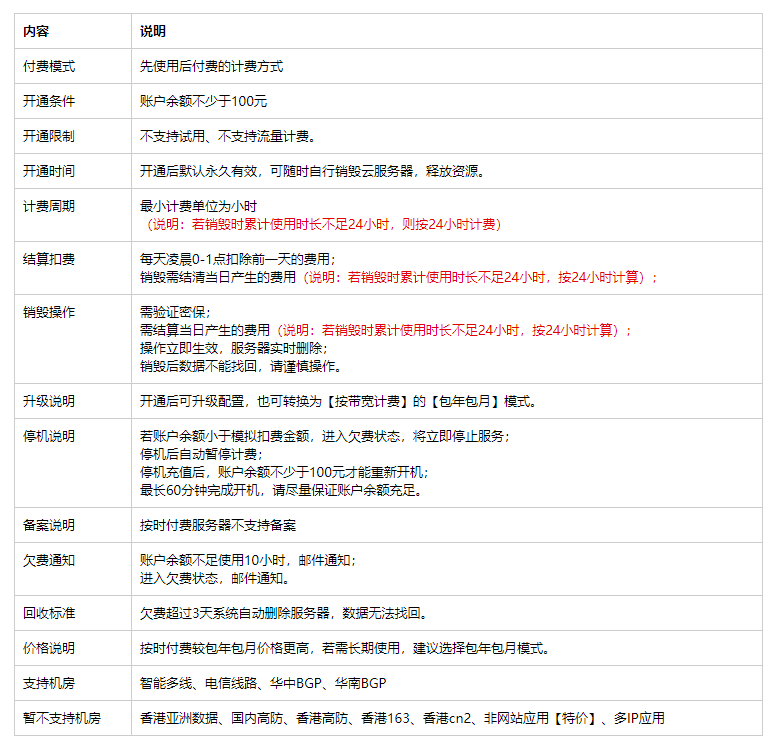Screen dimensions: 773x741
Task: Select the 结算扣费 row label
Action: (49, 259)
